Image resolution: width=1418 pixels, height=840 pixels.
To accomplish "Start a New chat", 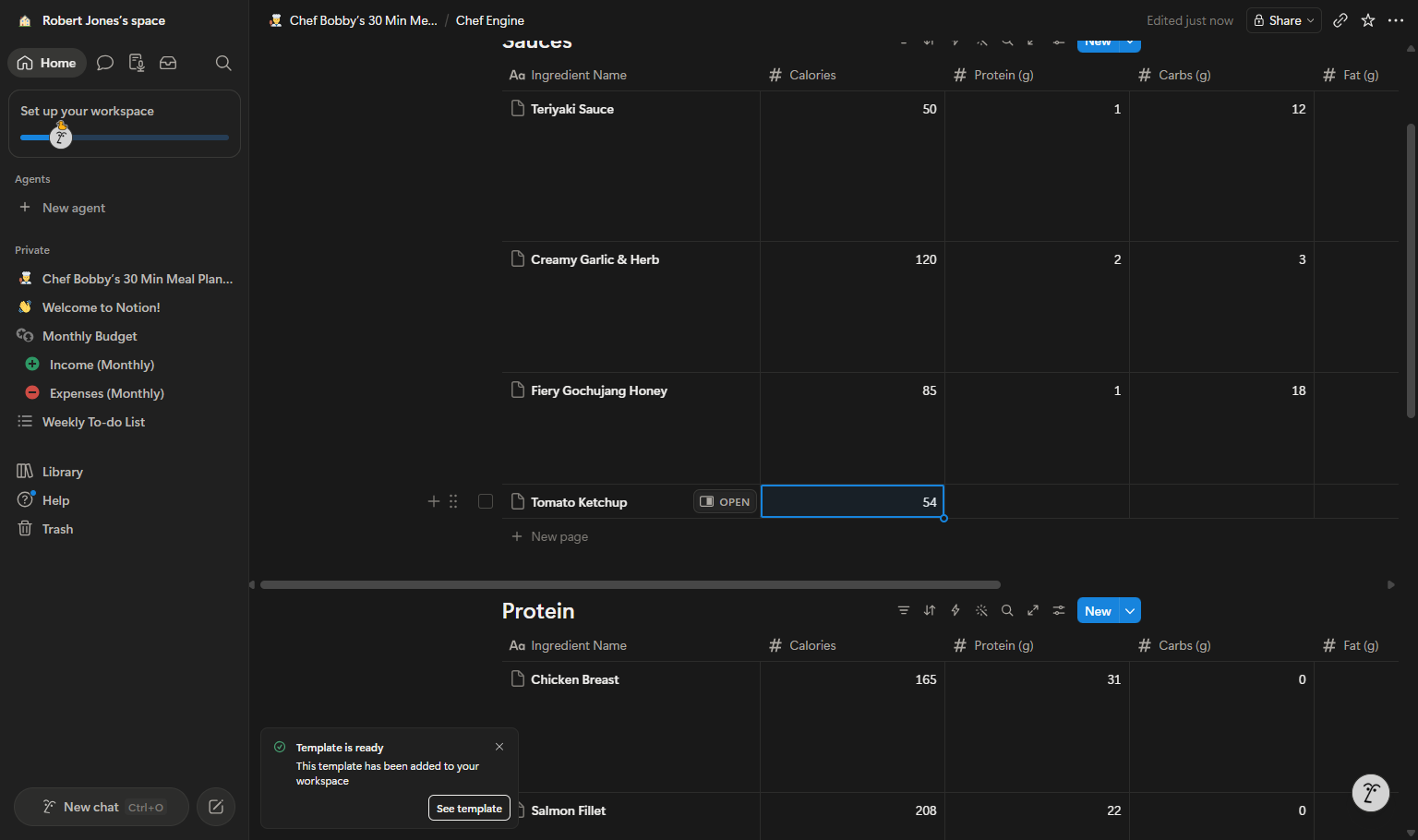I will coord(102,807).
